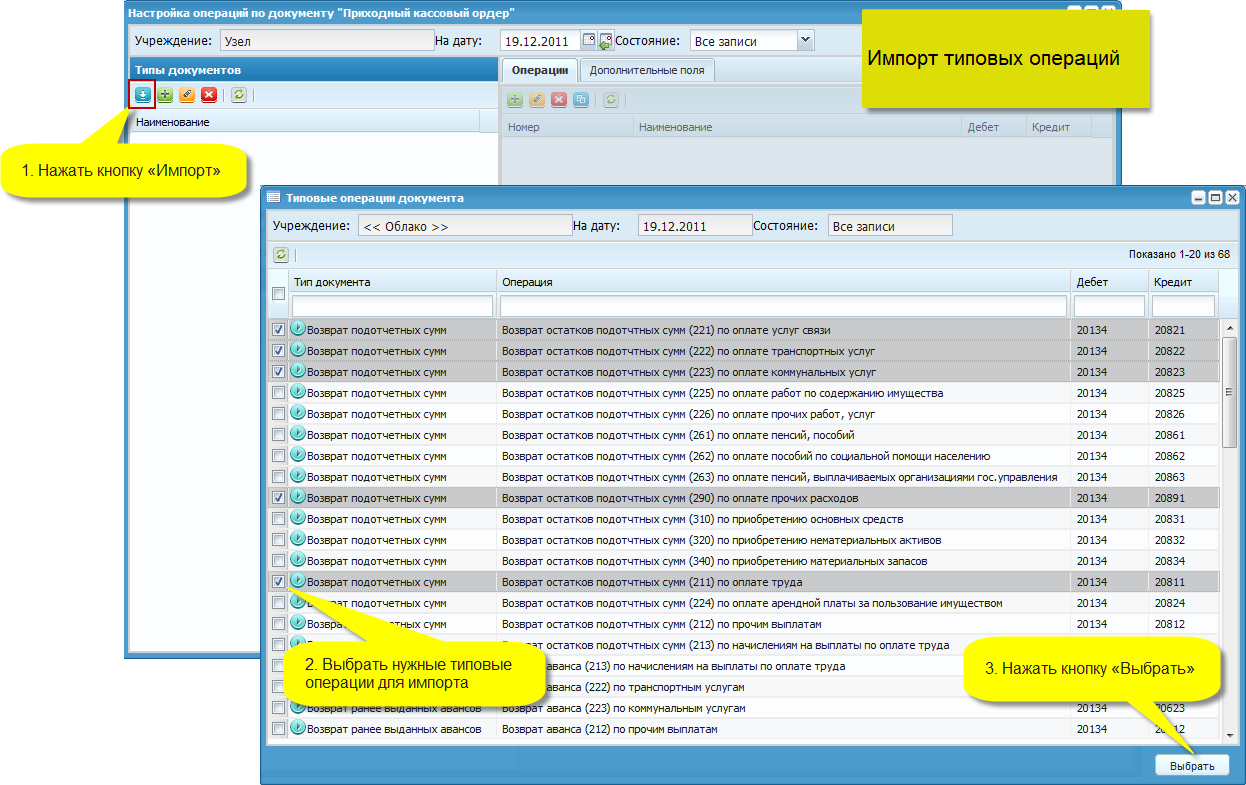This screenshot has width=1246, height=785.
Task: Click the filter field under Кредит
Action: pos(1183,306)
